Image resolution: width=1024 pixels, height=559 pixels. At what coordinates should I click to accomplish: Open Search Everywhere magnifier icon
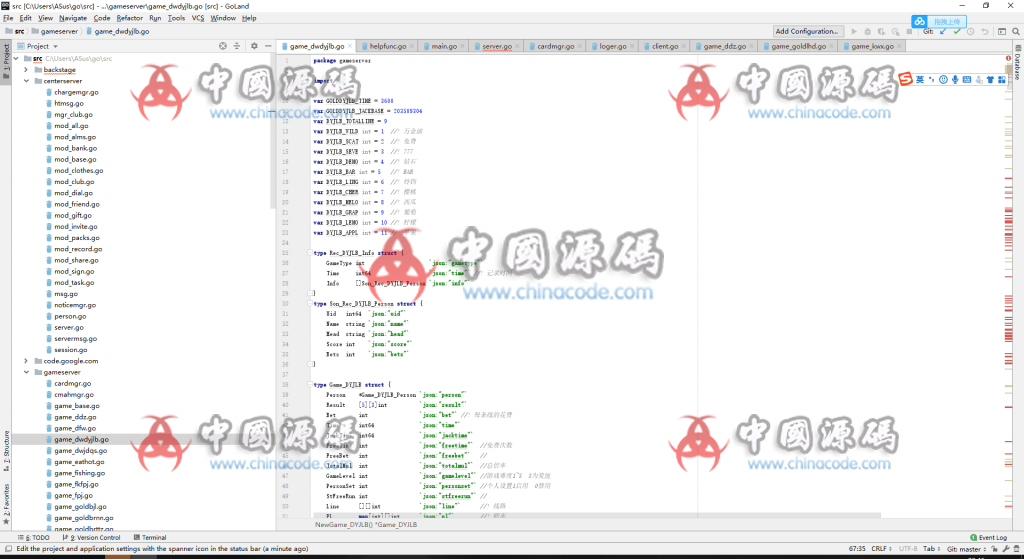tap(1016, 31)
